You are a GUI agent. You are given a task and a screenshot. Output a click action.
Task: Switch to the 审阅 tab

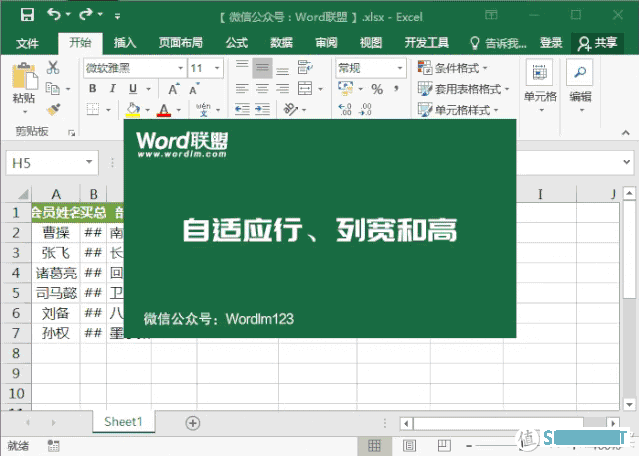coord(326,42)
